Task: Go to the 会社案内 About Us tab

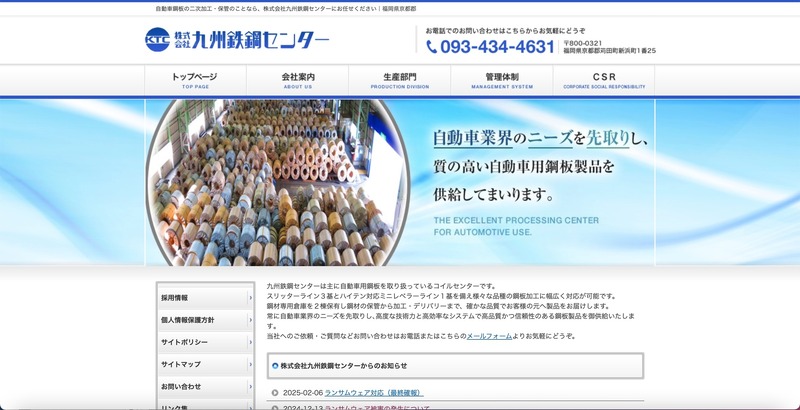Action: pos(298,80)
